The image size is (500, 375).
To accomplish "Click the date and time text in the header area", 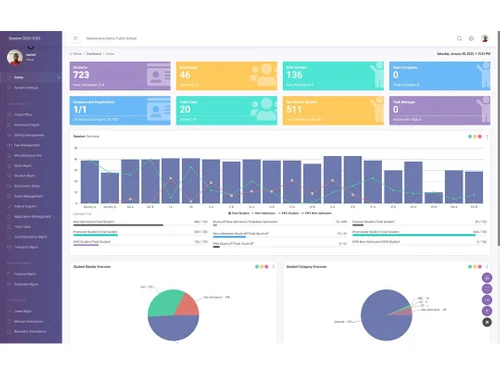I will (463, 54).
